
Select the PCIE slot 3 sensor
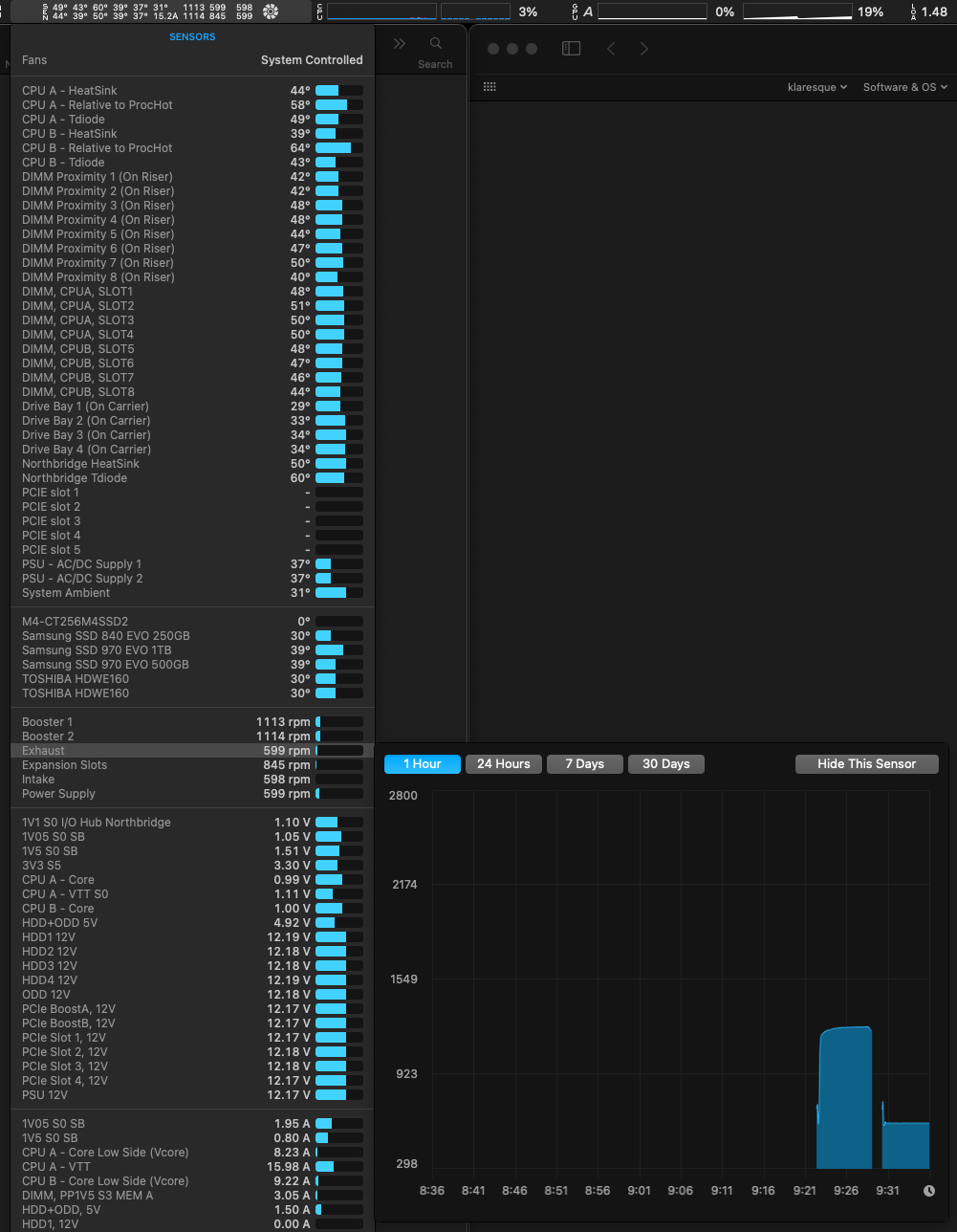(192, 521)
